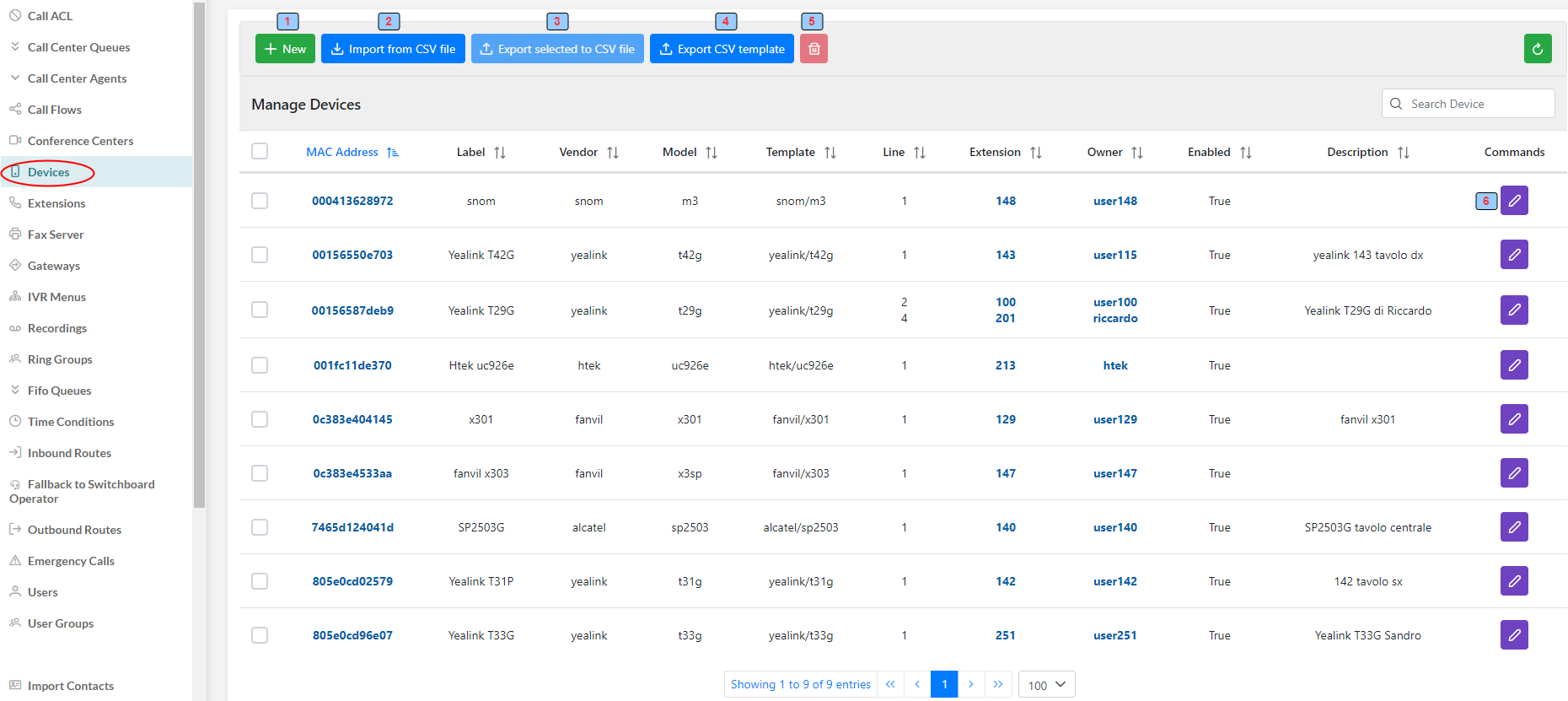The image size is (1568, 701).
Task: Edit device 0c383e404145 using pencil icon
Action: tap(1514, 419)
